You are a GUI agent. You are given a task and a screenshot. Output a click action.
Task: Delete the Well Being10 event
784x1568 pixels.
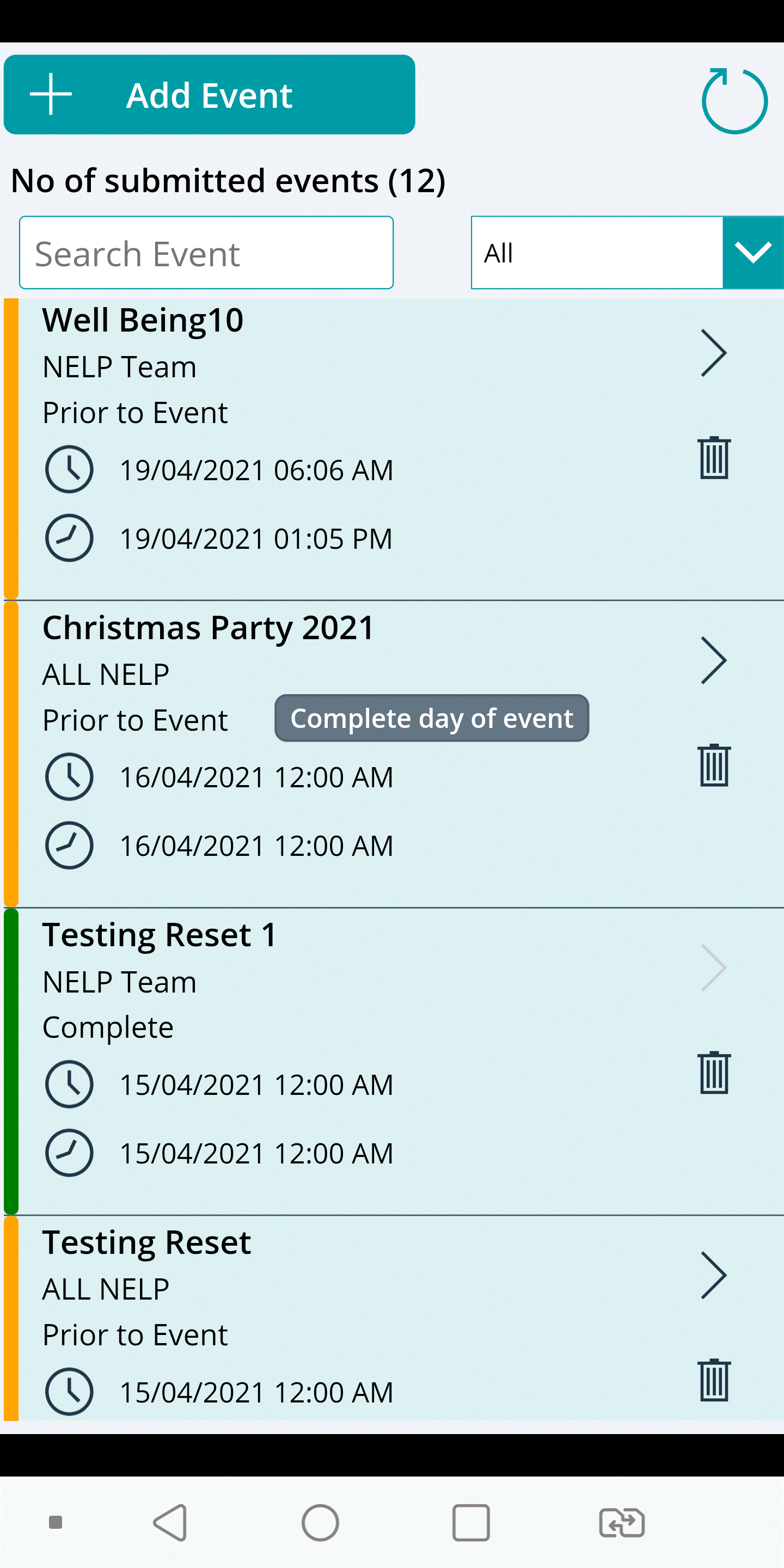click(714, 458)
